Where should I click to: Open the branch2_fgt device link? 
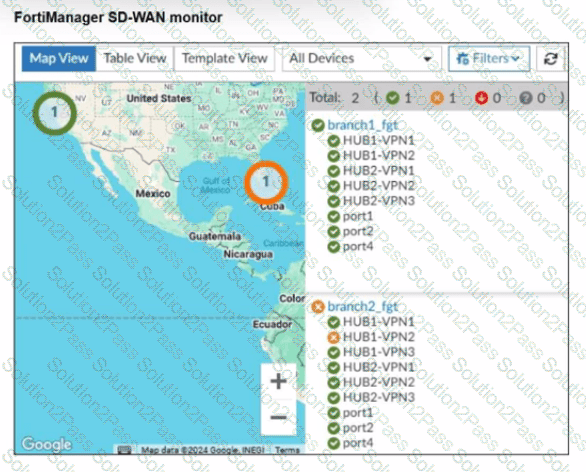pyautogui.click(x=363, y=307)
